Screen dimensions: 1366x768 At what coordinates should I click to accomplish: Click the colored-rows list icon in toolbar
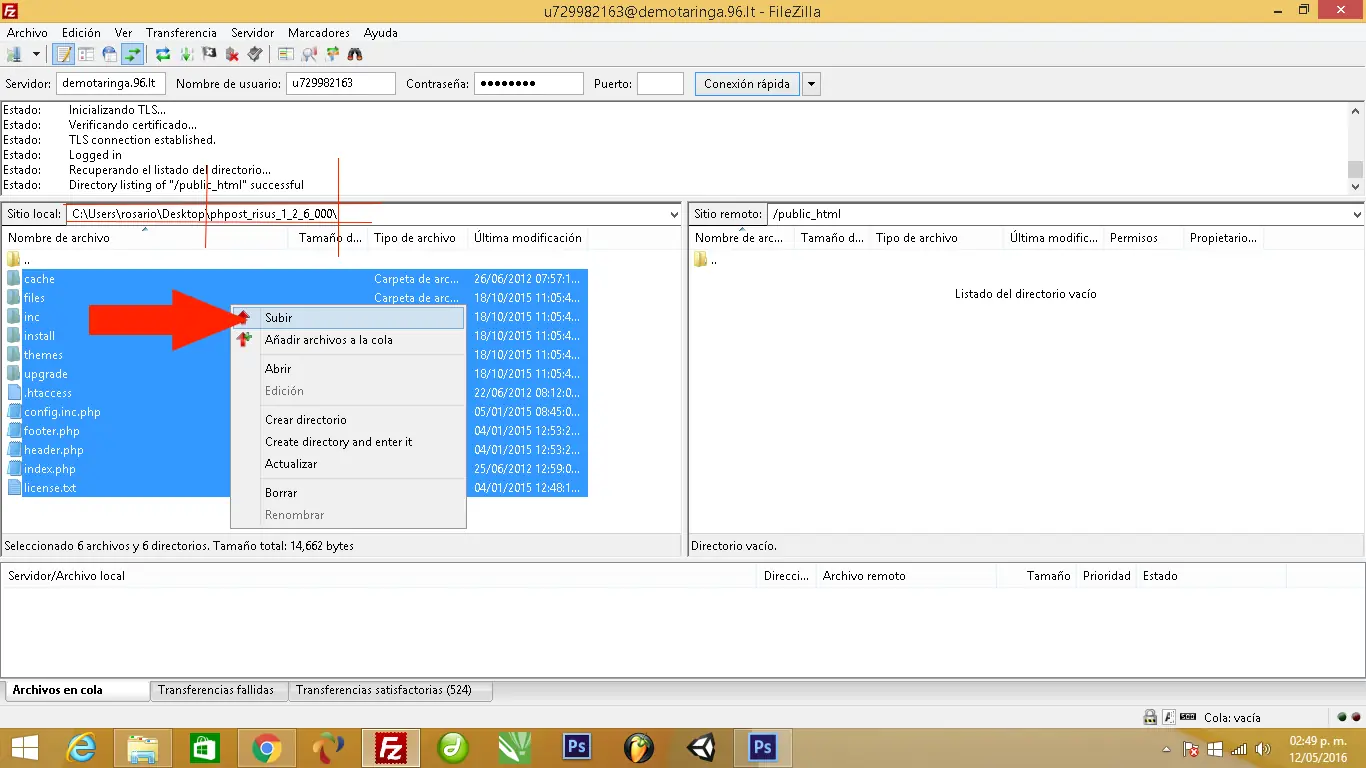pos(286,54)
